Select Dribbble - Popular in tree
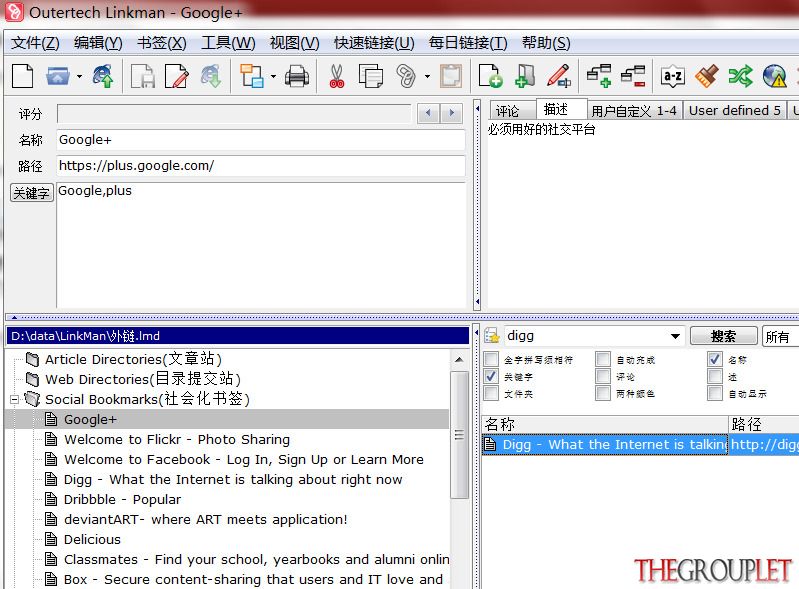Viewport: 799px width, 589px height. [122, 499]
